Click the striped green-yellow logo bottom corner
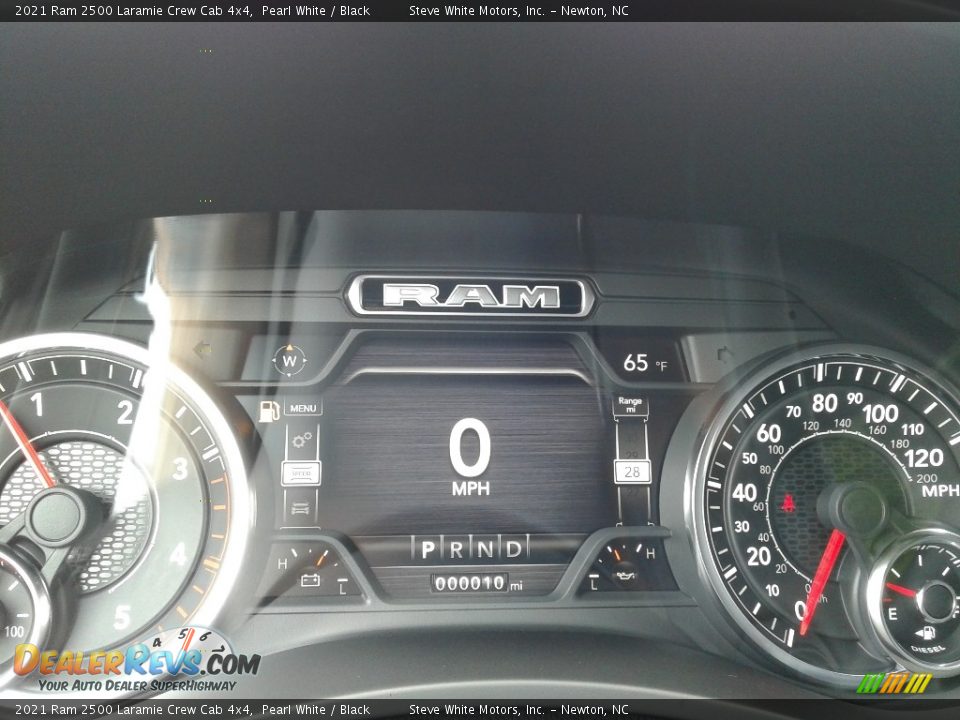This screenshot has height=720, width=960. point(894,683)
